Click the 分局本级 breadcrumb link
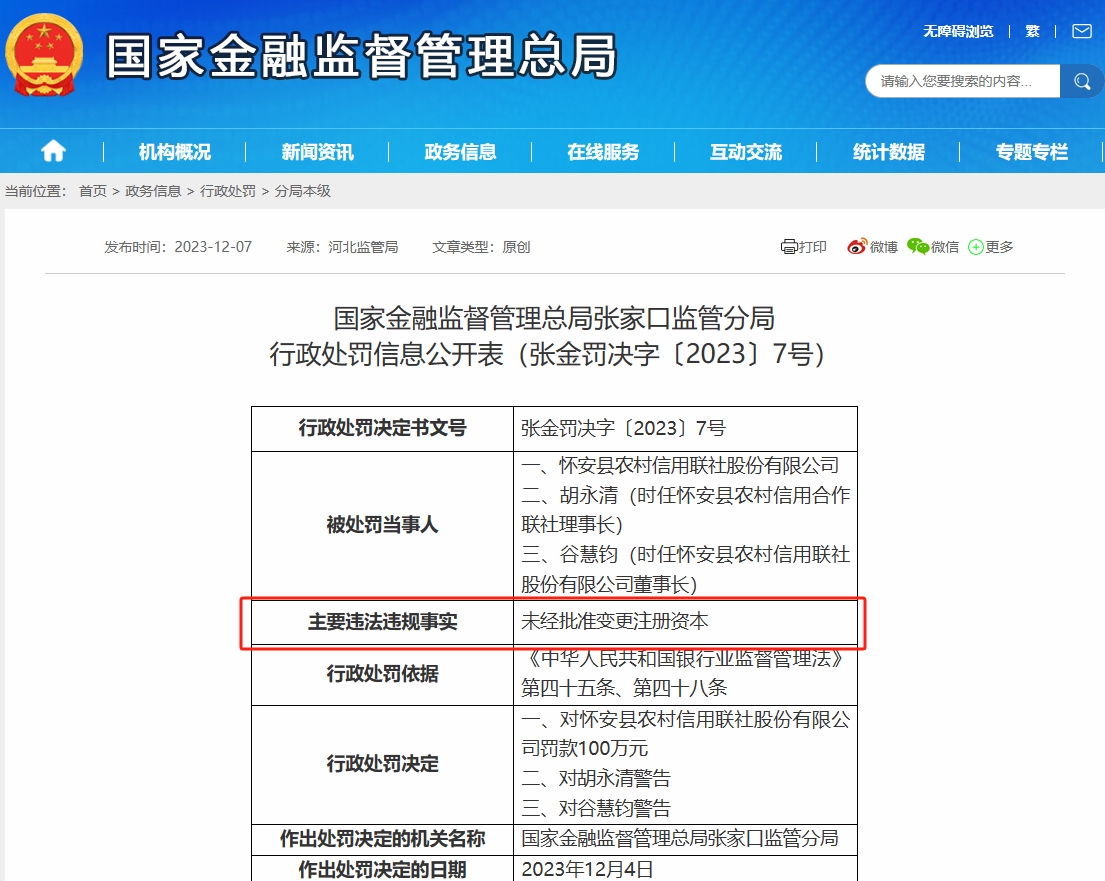The height and width of the screenshot is (881, 1105). pos(302,191)
